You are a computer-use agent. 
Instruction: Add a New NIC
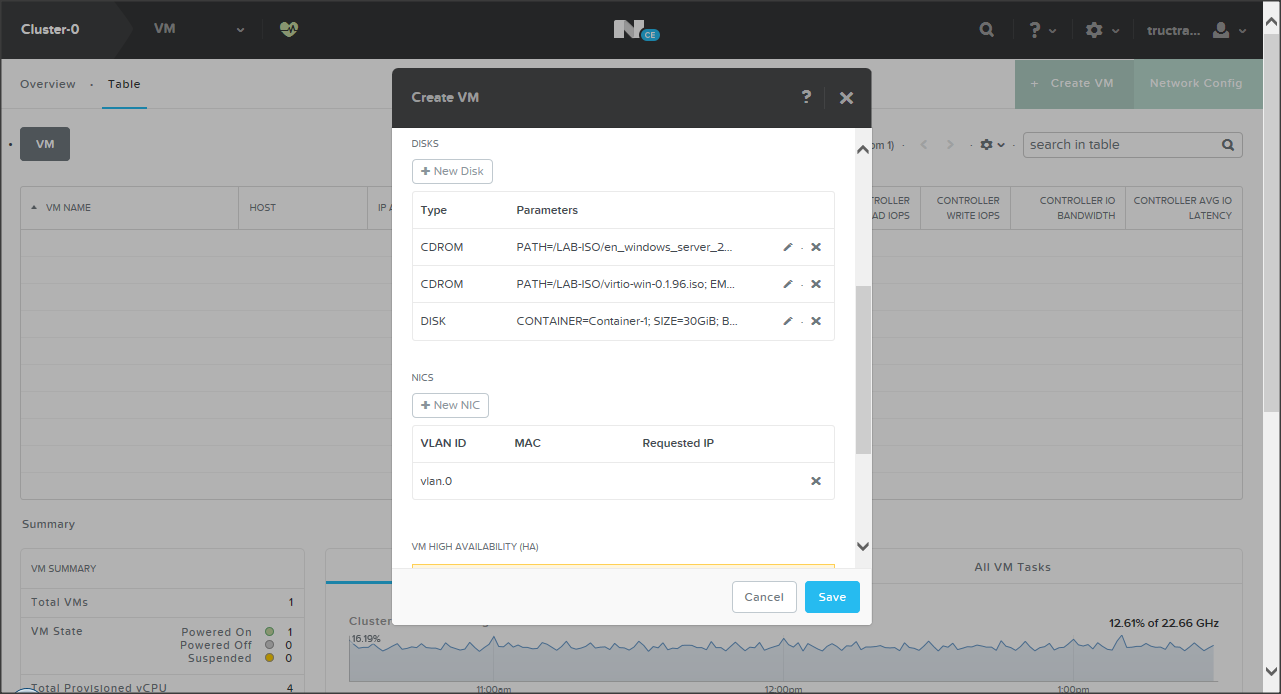coord(450,405)
